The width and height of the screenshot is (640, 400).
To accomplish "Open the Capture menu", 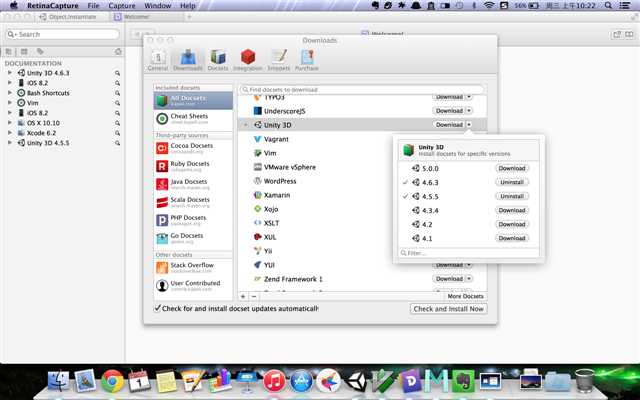I will (x=122, y=6).
